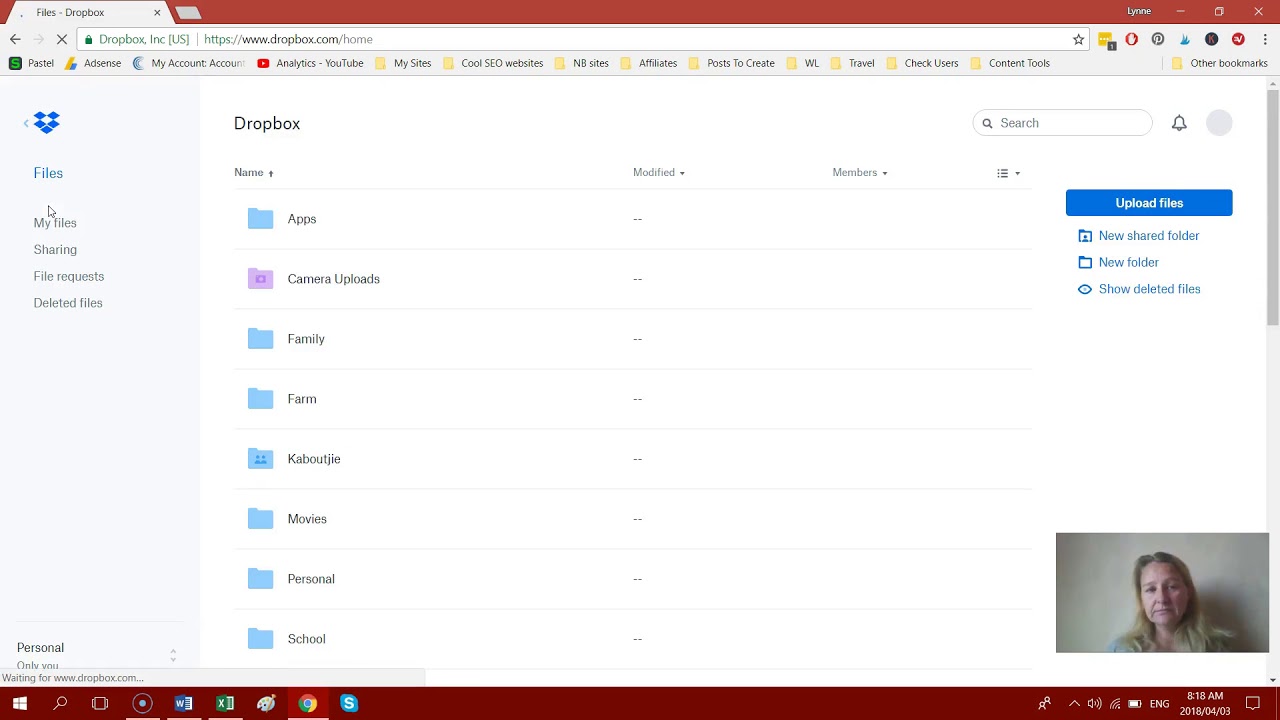This screenshot has height=720, width=1280.
Task: Click the Family folder icon
Action: tap(260, 339)
